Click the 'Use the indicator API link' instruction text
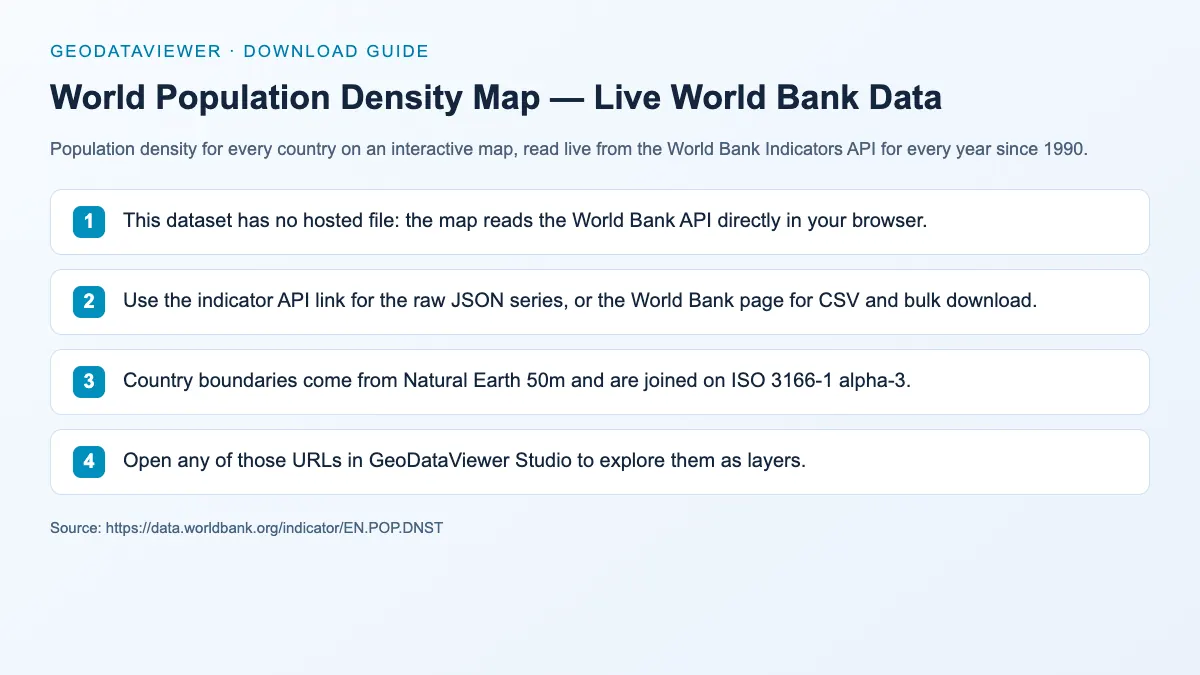The width and height of the screenshot is (1200, 675). (x=580, y=301)
